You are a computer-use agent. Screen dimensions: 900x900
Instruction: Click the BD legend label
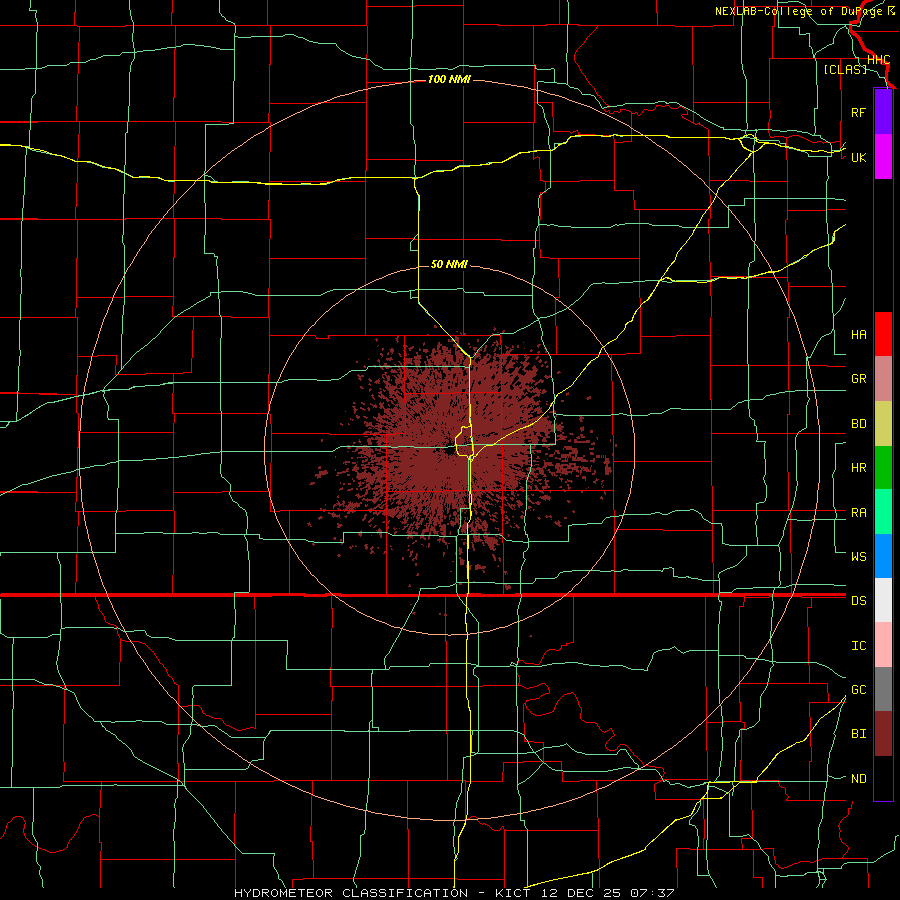pyautogui.click(x=858, y=424)
